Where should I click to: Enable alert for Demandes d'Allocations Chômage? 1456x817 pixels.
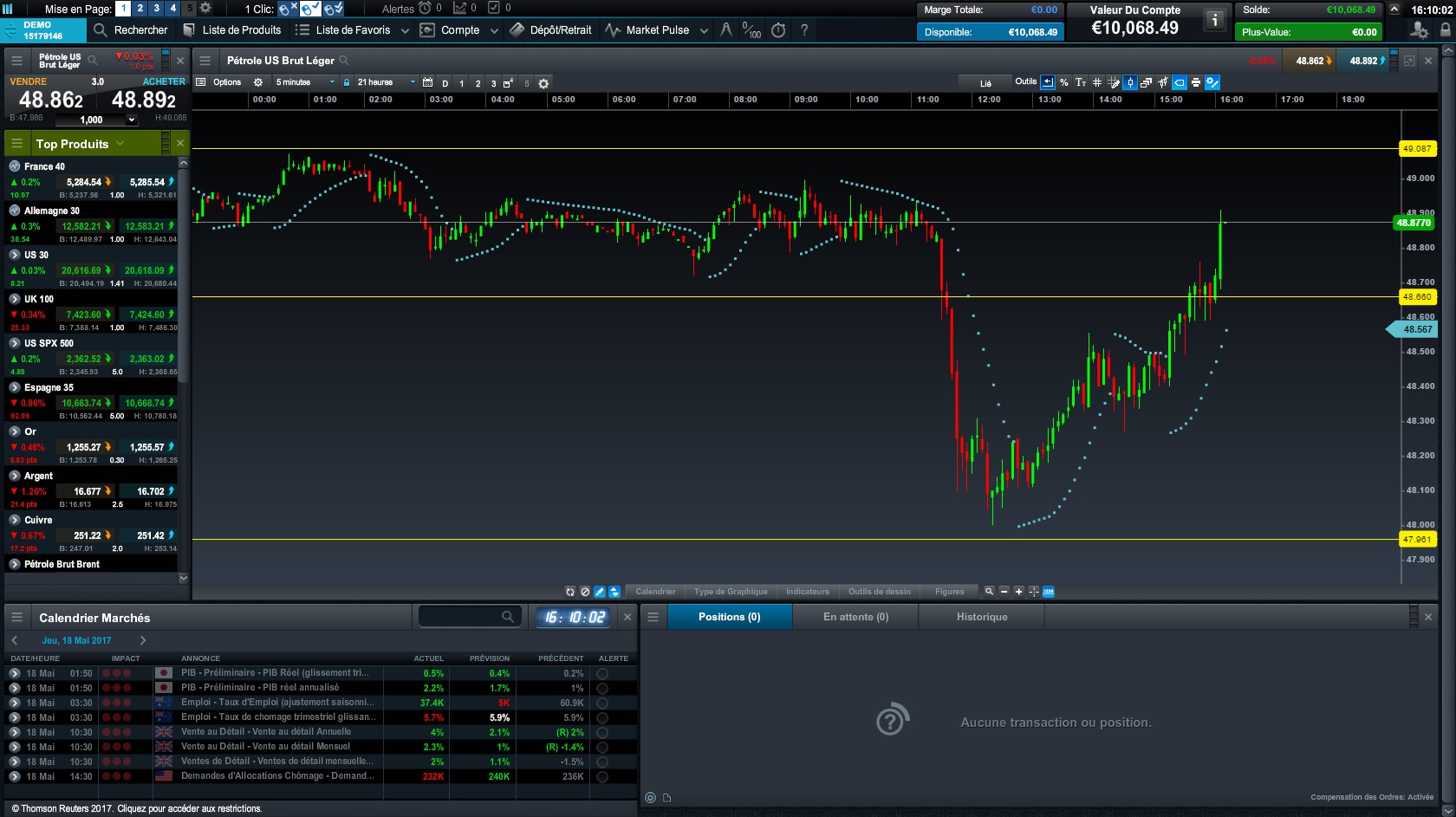(x=602, y=776)
